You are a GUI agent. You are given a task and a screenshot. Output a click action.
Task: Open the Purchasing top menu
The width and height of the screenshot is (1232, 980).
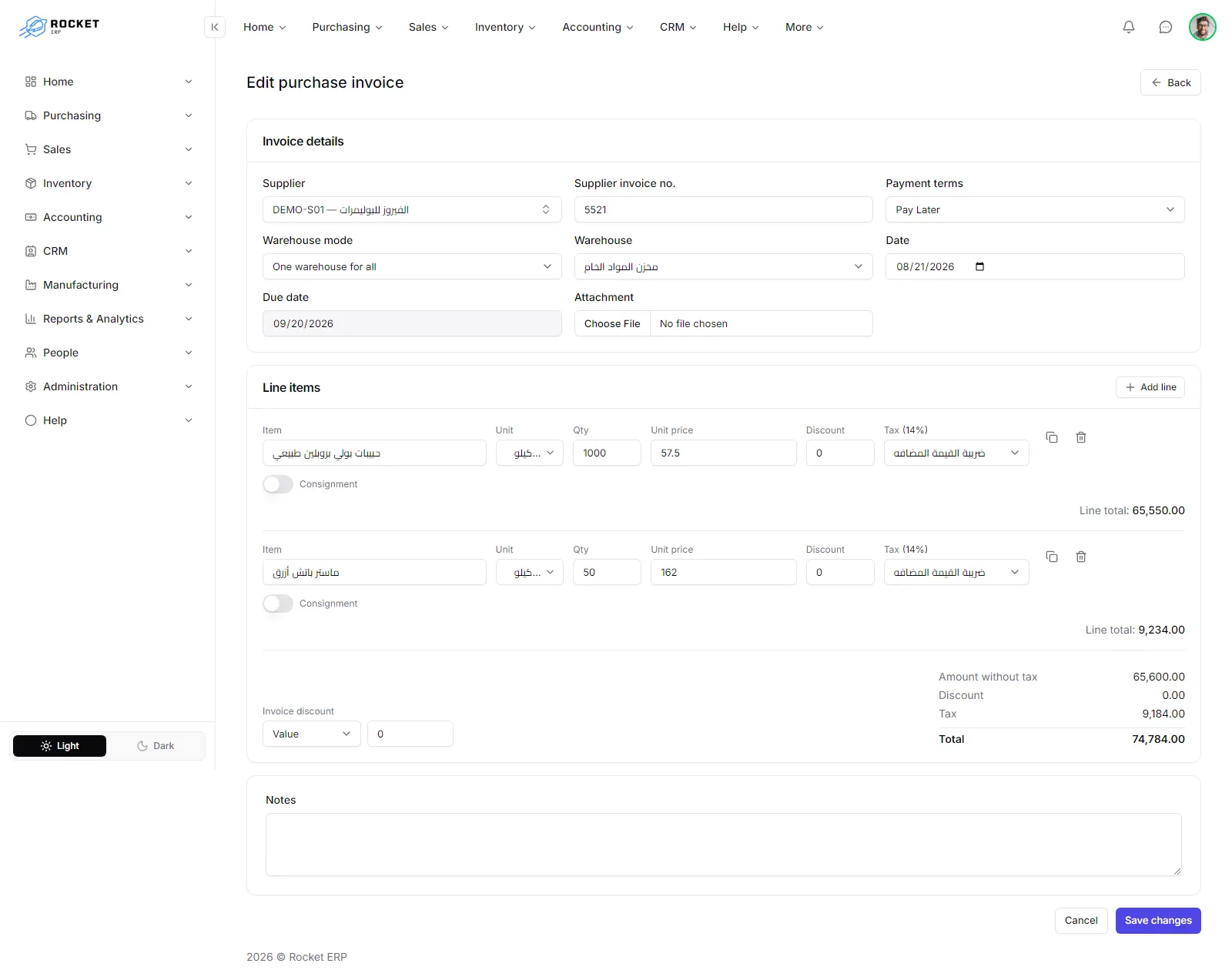[347, 27]
